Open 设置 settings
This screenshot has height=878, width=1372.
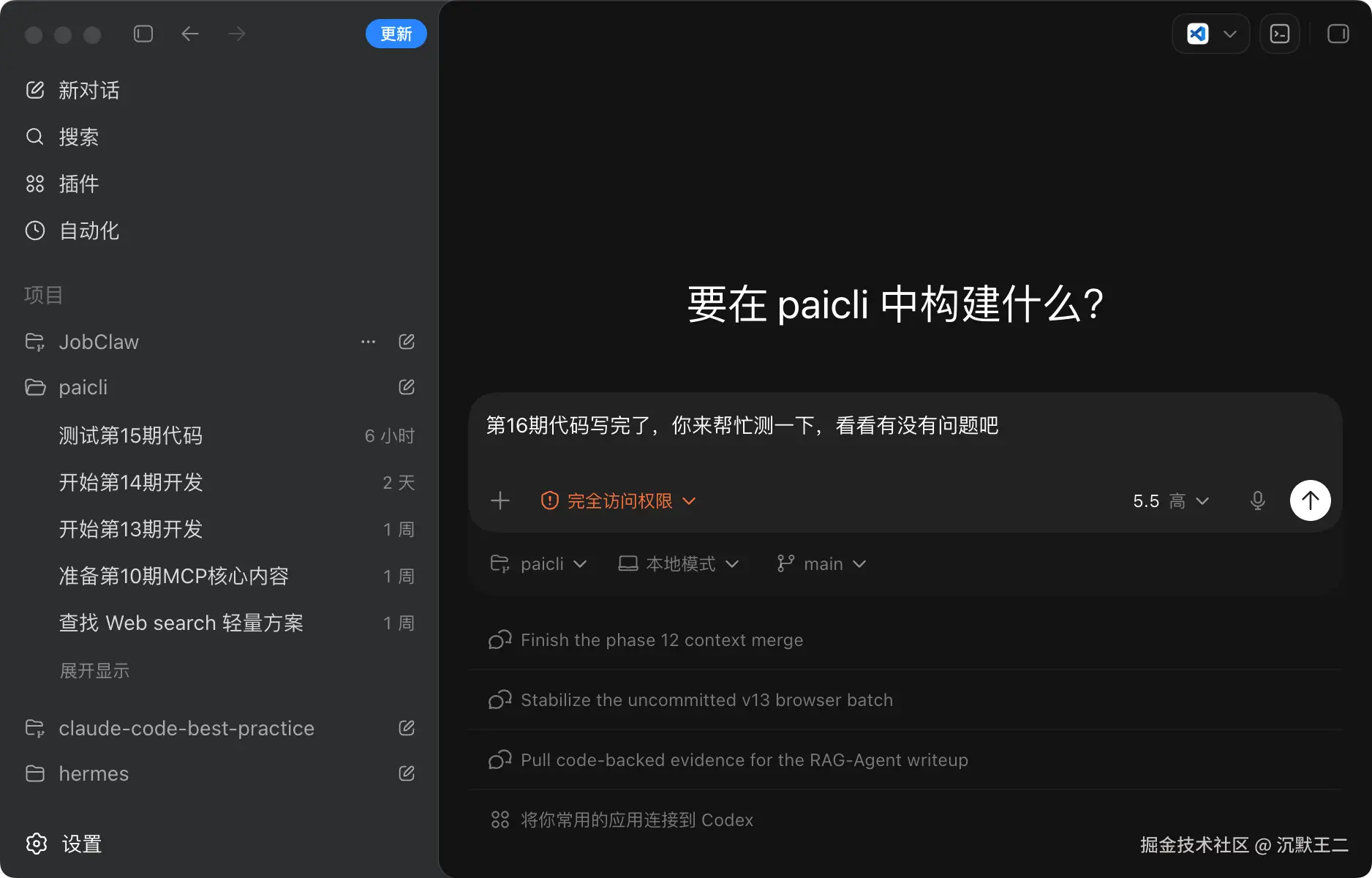click(64, 844)
